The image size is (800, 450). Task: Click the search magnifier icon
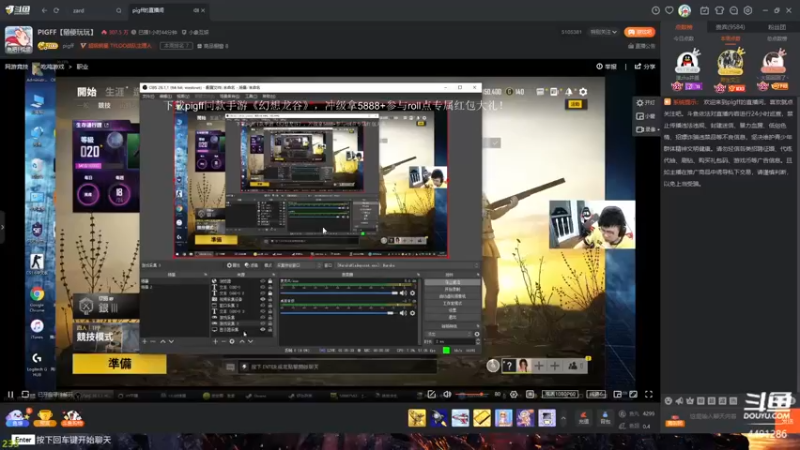tap(118, 10)
